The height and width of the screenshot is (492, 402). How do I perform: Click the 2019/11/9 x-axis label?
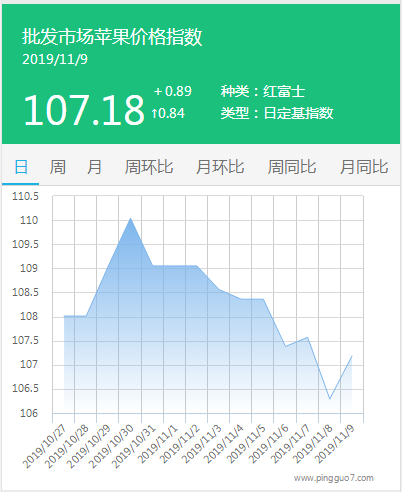pos(335,444)
